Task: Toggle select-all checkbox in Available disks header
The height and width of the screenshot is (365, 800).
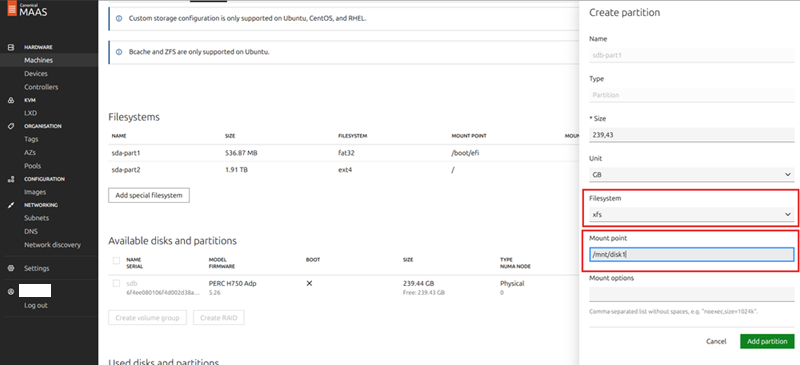Action: click(116, 260)
